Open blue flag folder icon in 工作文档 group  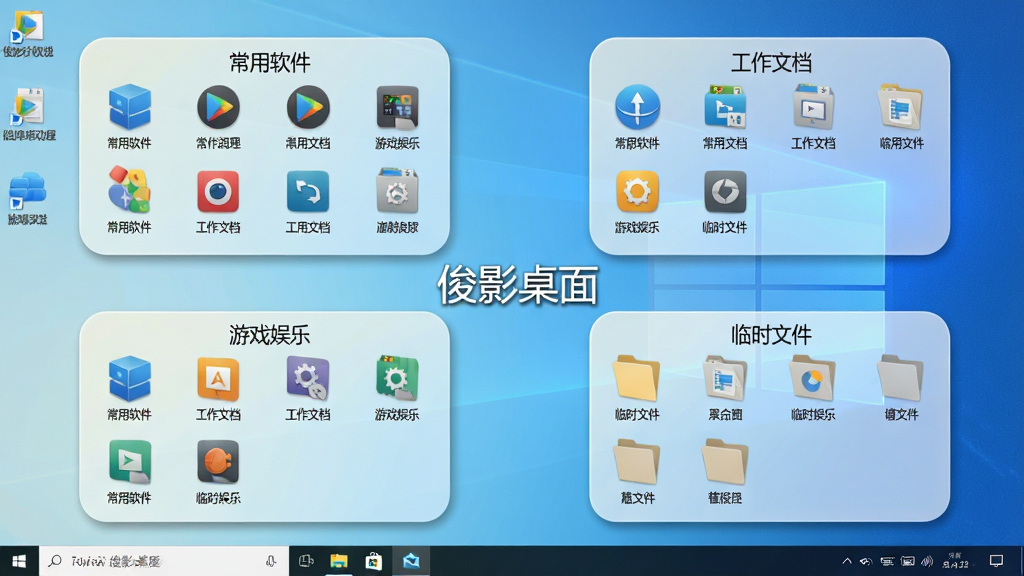coord(725,106)
